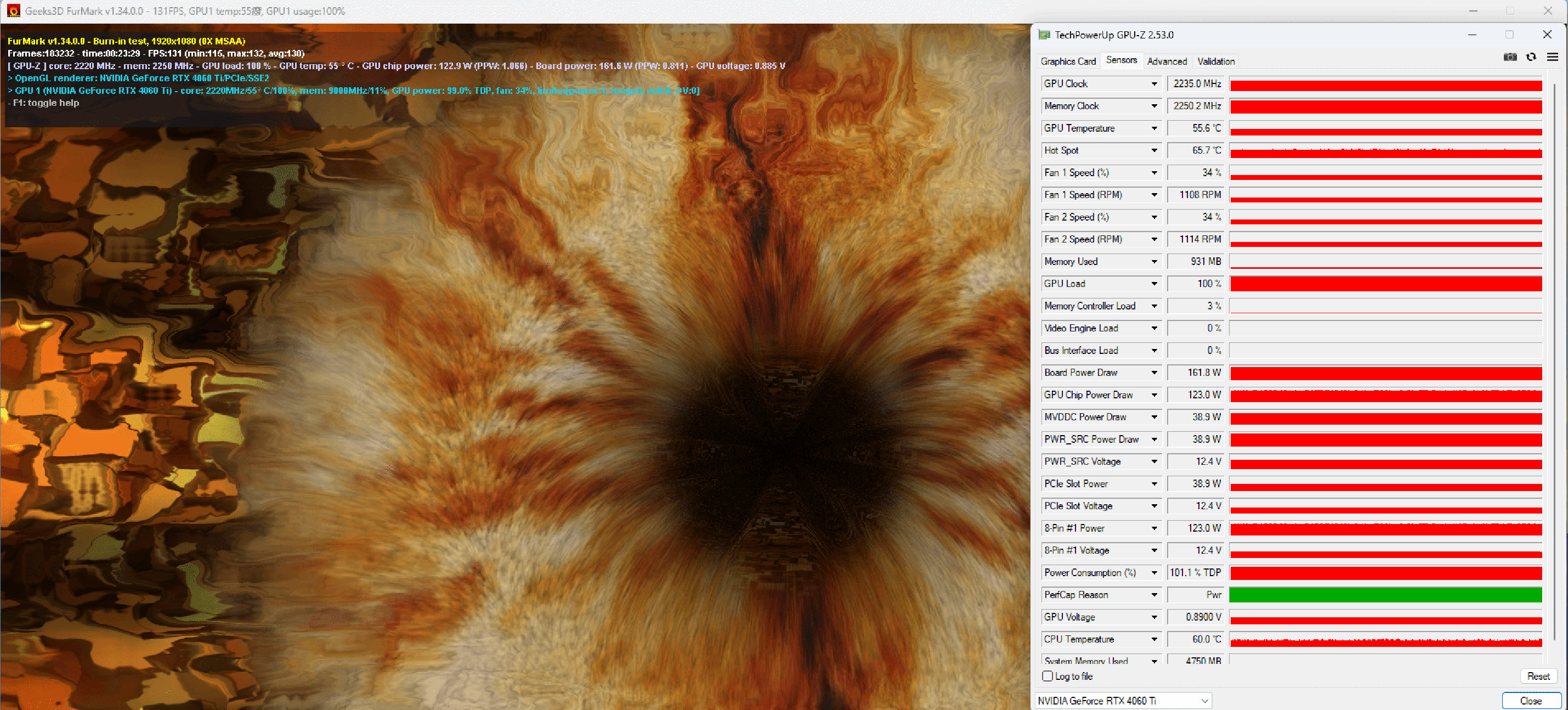This screenshot has width=1568, height=710.
Task: Open the NVIDIA GeForce RTX 4060 Ti selector
Action: click(1123, 701)
